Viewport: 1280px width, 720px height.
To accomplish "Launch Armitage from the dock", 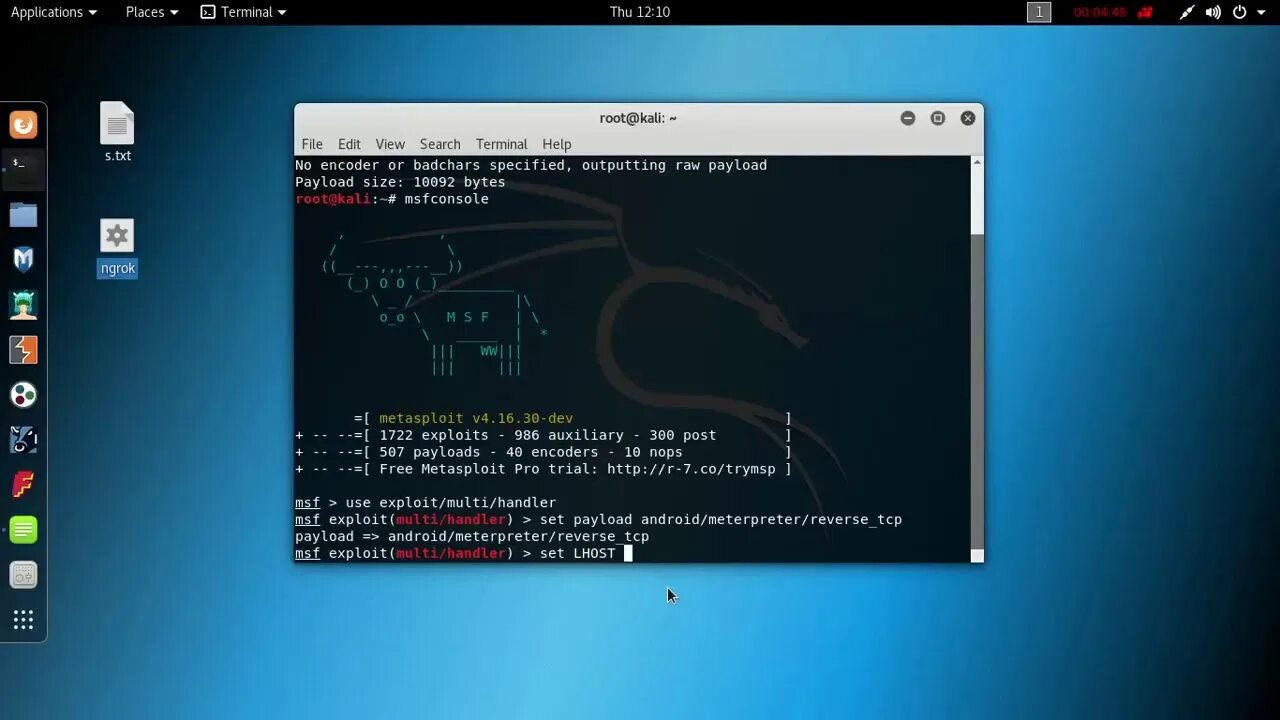I will pos(23,305).
